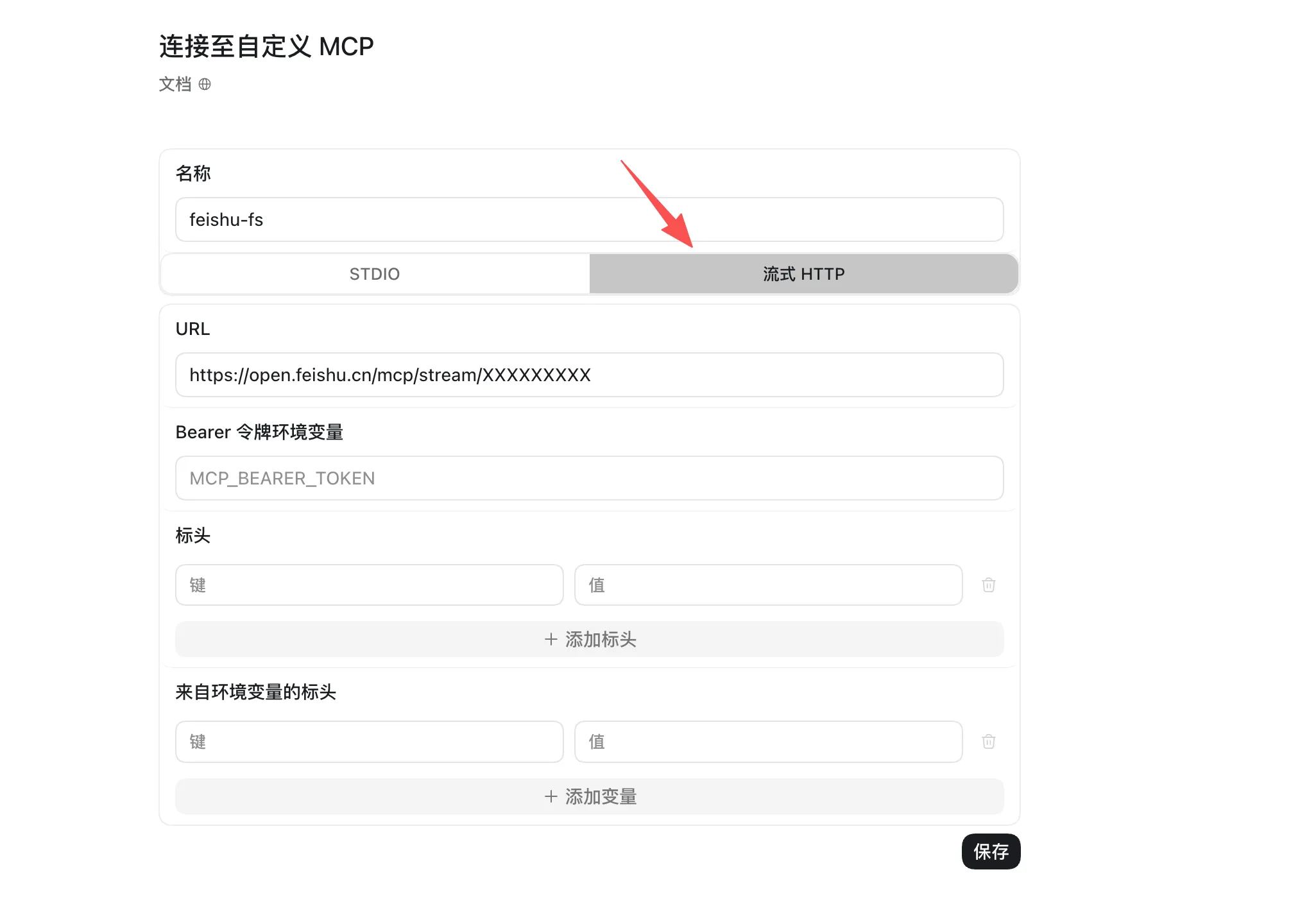The image size is (1291, 924).
Task: Save the MCP configuration with 保存
Action: click(x=991, y=851)
